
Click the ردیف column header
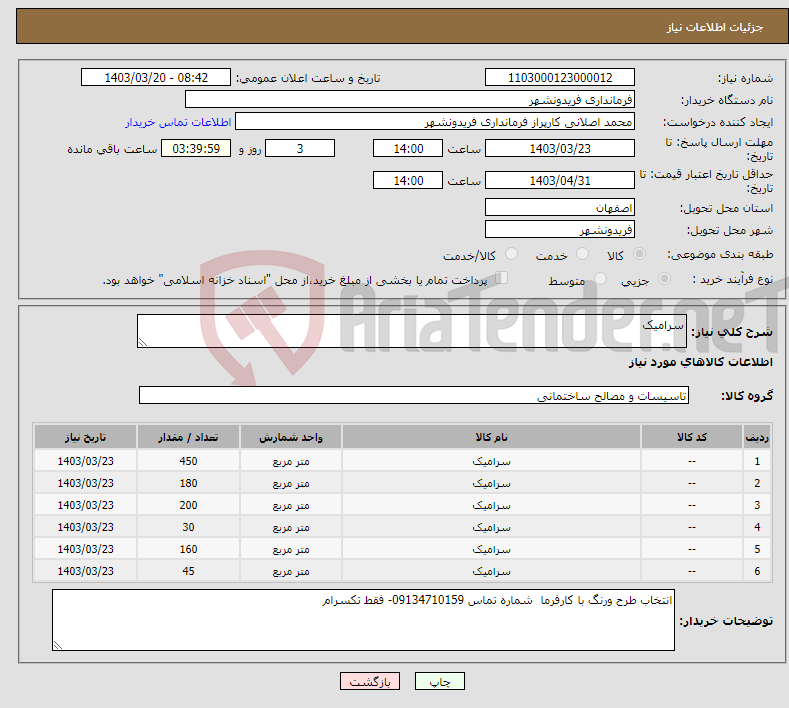[757, 437]
